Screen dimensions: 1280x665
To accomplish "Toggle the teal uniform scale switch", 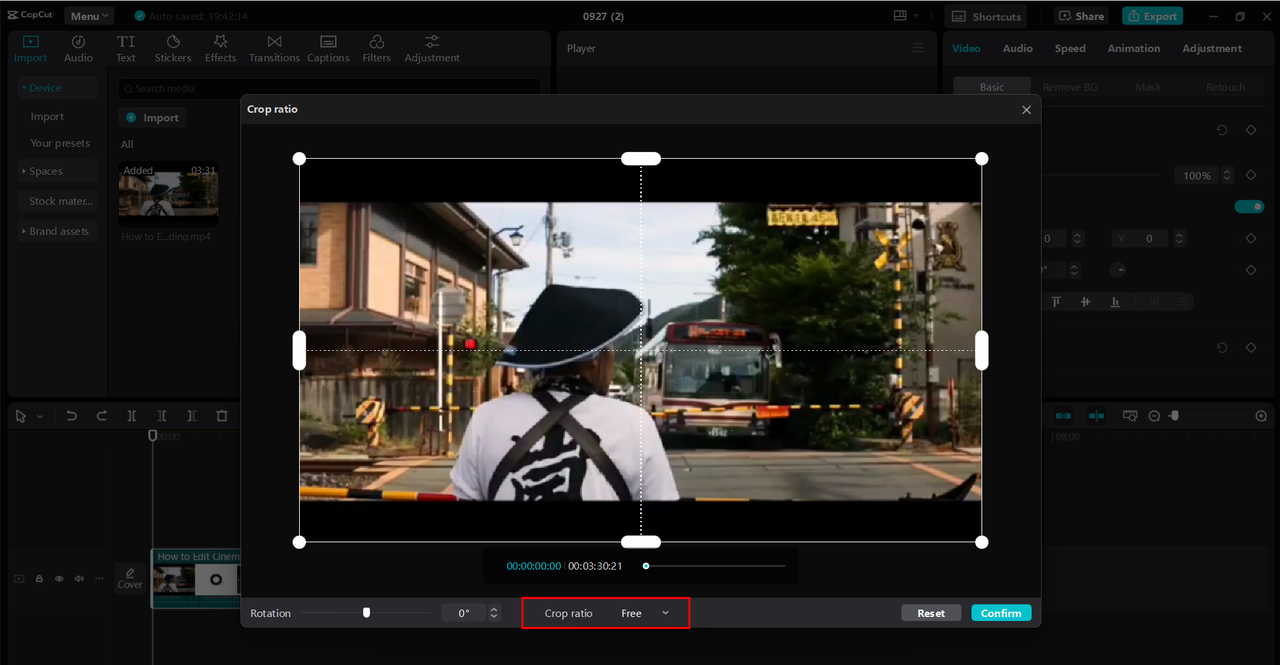I will (x=1249, y=206).
